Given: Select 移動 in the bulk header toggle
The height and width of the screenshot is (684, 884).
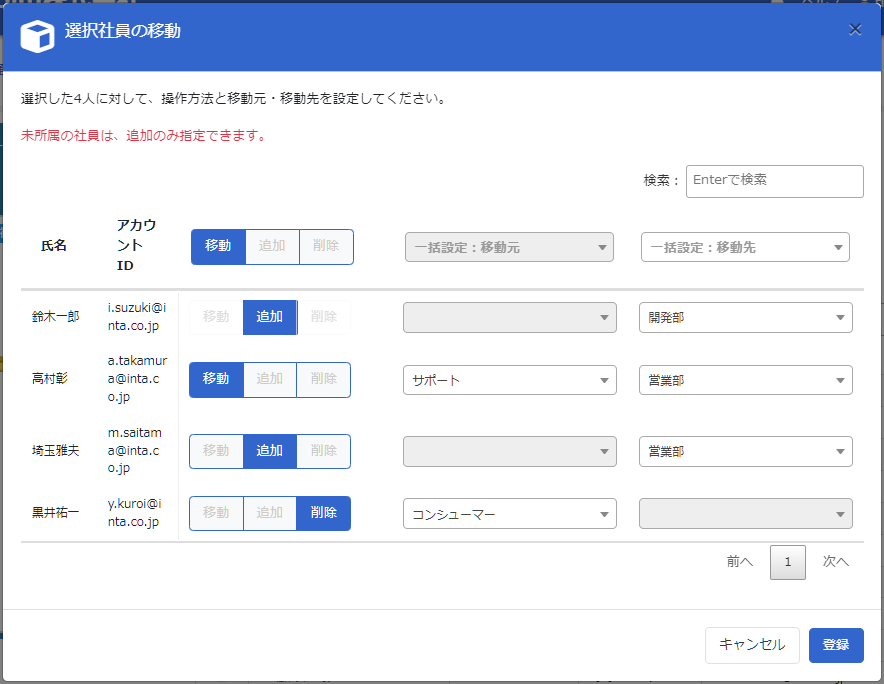Looking at the screenshot, I should [x=218, y=246].
